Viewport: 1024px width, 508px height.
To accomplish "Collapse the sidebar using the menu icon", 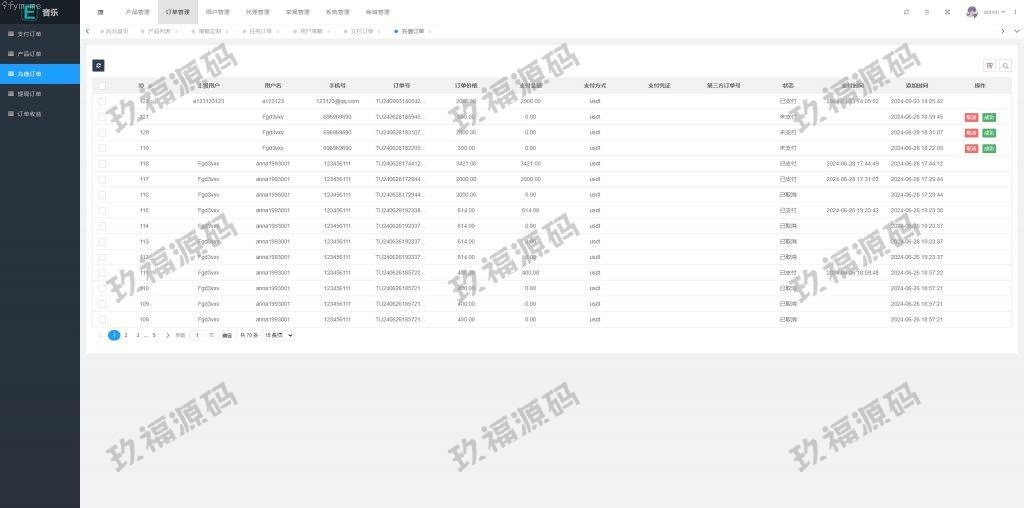I will click(x=100, y=12).
